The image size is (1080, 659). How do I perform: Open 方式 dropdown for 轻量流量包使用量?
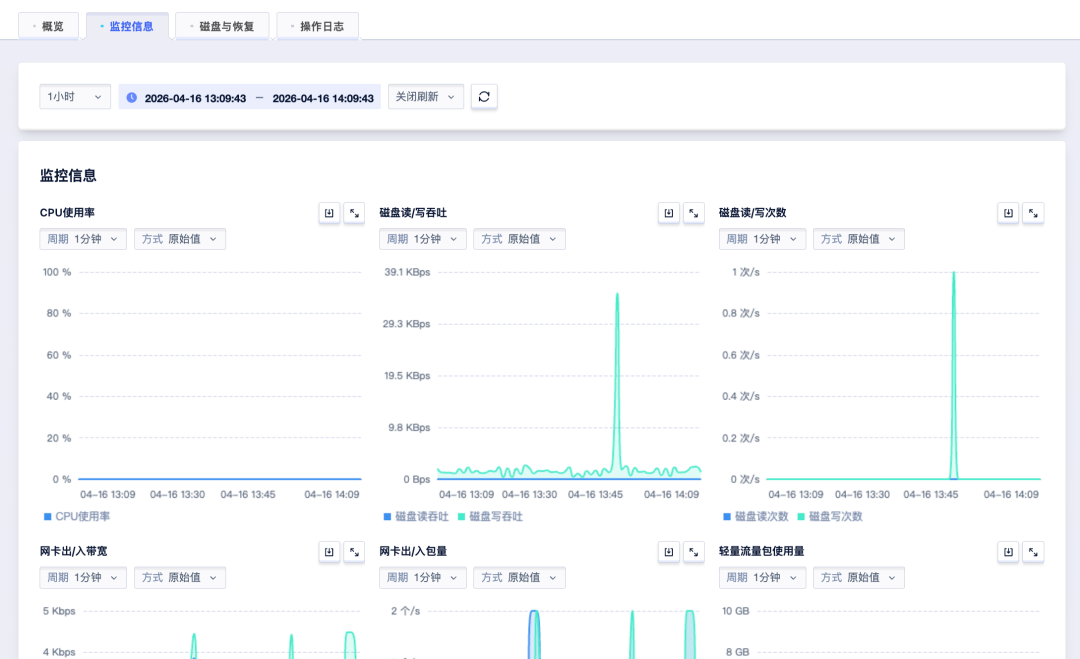pyautogui.click(x=859, y=578)
